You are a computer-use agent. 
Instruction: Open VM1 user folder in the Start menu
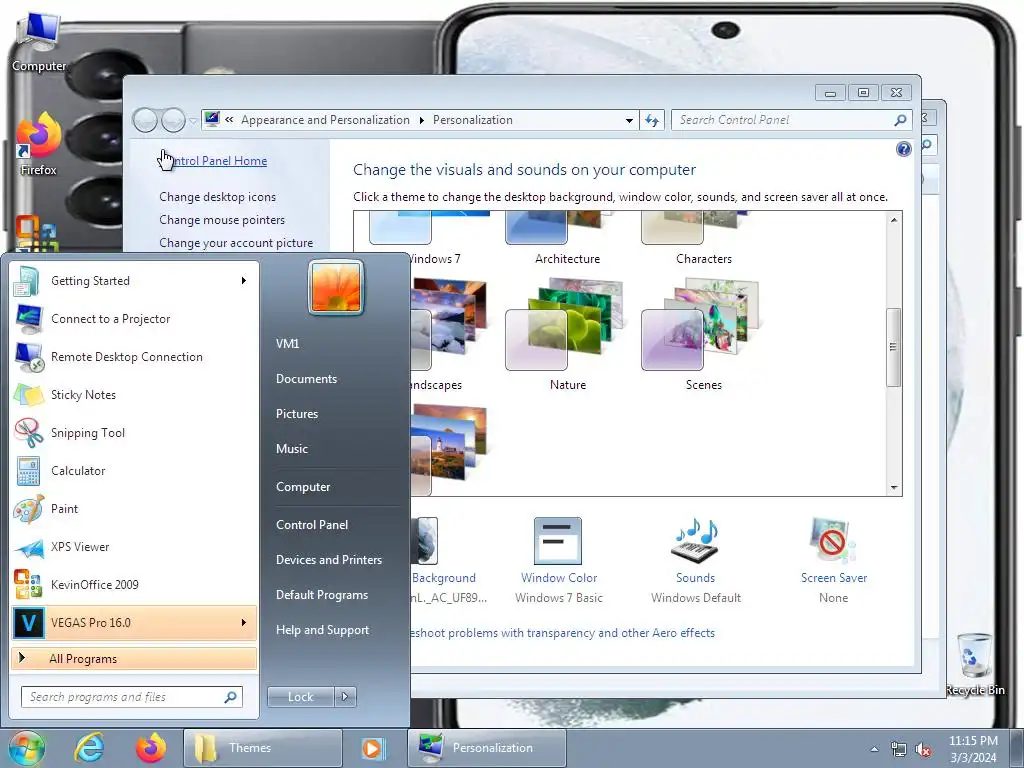(x=287, y=344)
